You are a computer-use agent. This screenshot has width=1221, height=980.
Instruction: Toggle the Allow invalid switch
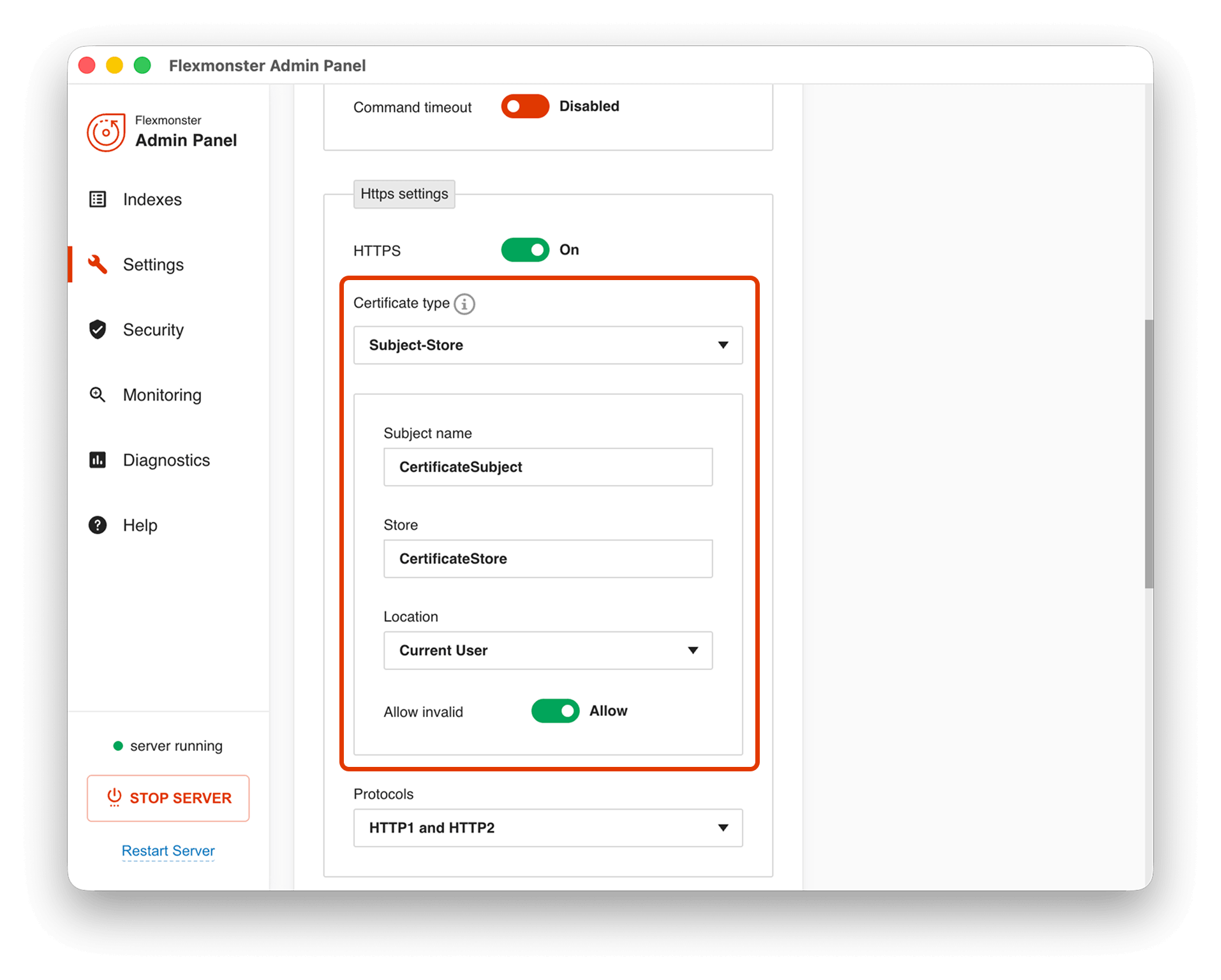(x=555, y=710)
